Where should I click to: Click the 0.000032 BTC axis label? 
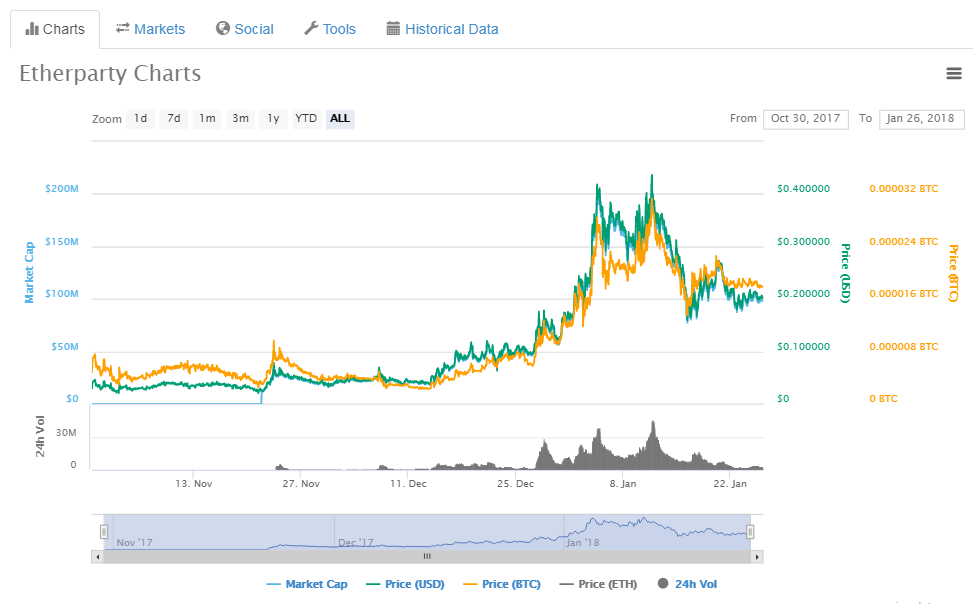pos(904,189)
